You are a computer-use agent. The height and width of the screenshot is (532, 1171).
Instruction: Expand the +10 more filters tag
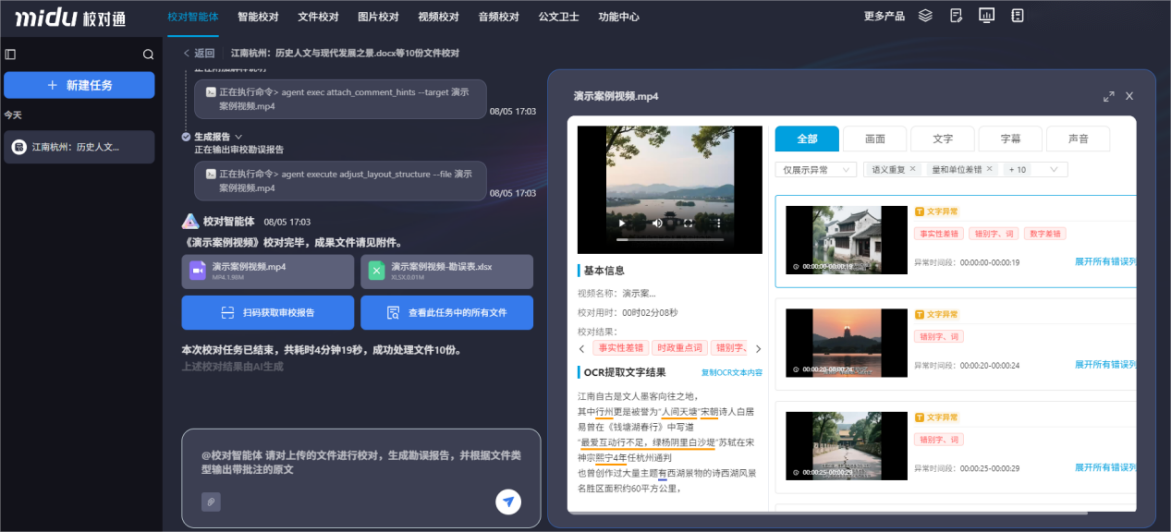click(1017, 170)
